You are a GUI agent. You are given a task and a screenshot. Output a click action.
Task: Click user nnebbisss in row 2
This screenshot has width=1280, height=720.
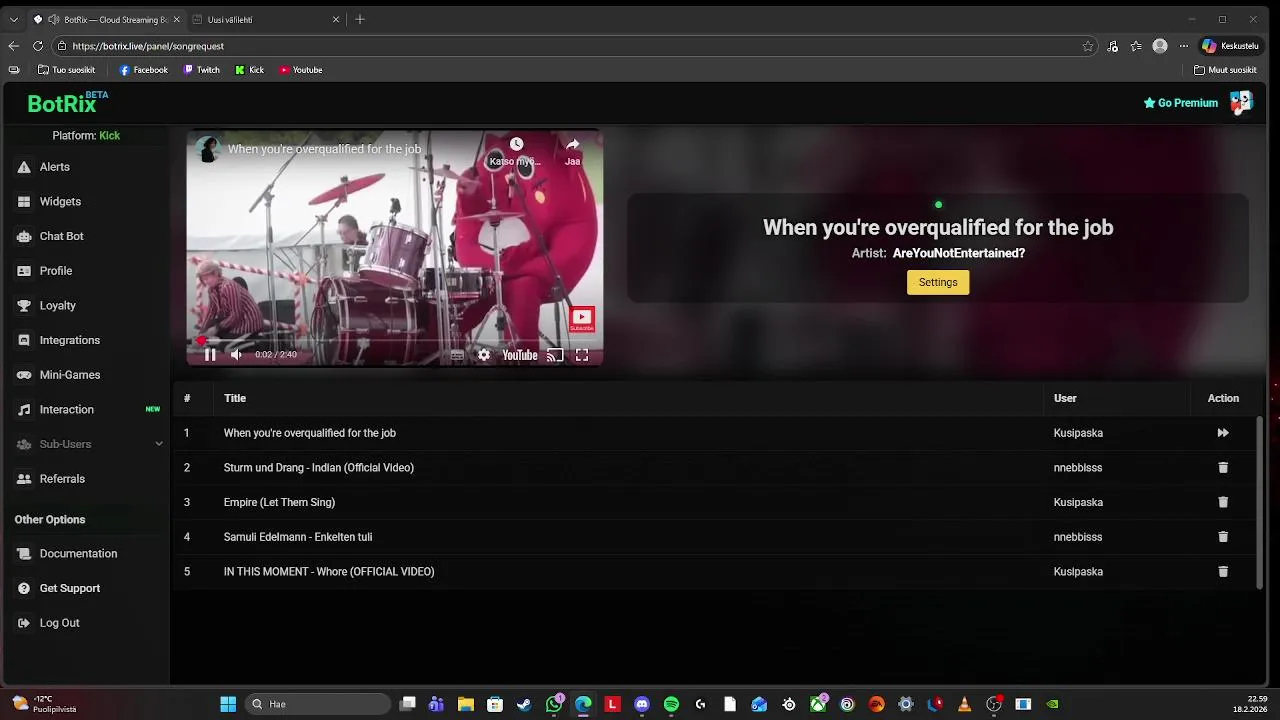[1078, 467]
